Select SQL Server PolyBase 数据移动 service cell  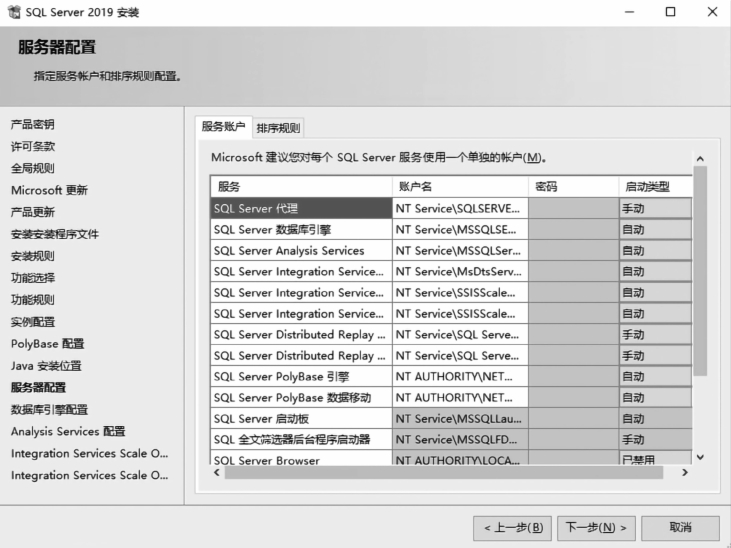[x=301, y=397]
